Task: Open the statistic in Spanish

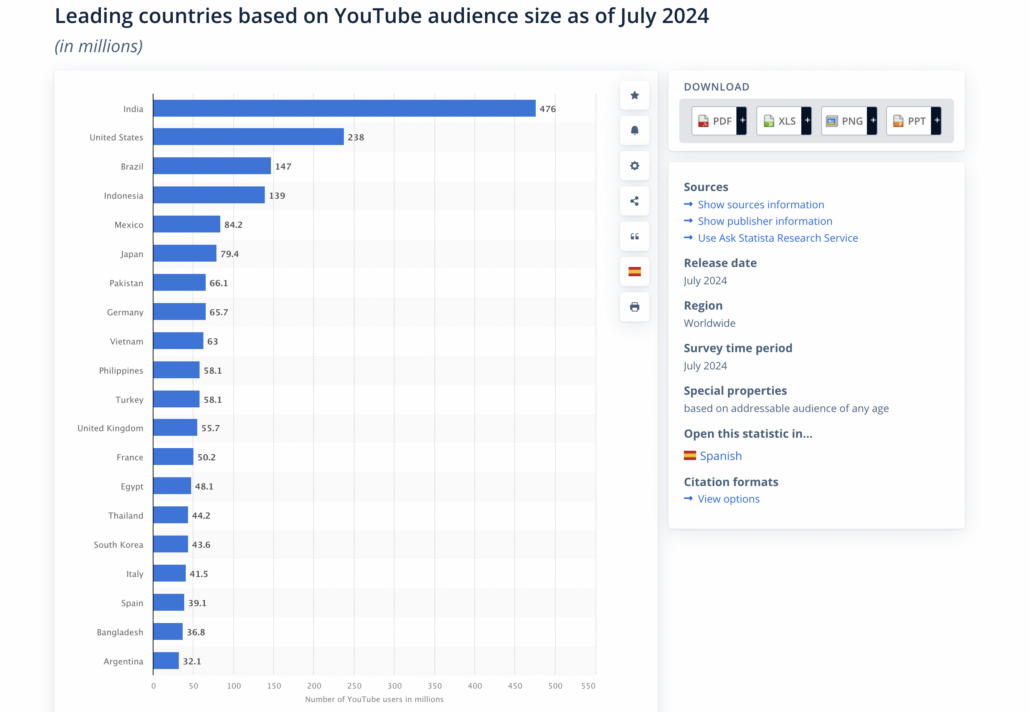Action: click(x=720, y=456)
